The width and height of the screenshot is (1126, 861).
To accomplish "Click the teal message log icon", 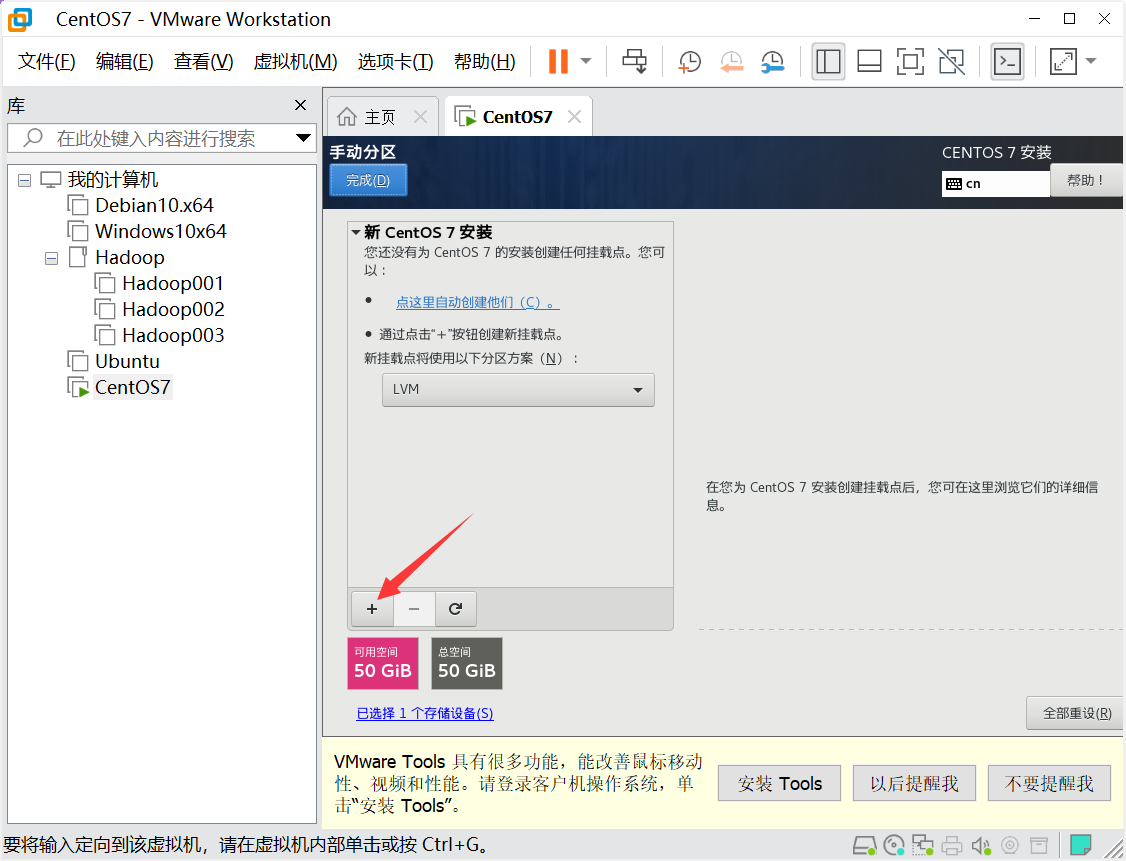I will click(x=1081, y=844).
